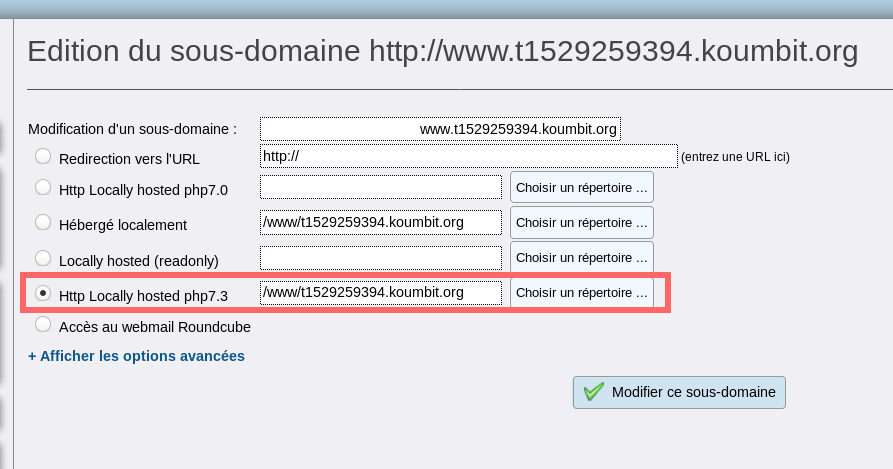The image size is (893, 469).
Task: Click the Hébergé localement directory path field
Action: (381, 223)
